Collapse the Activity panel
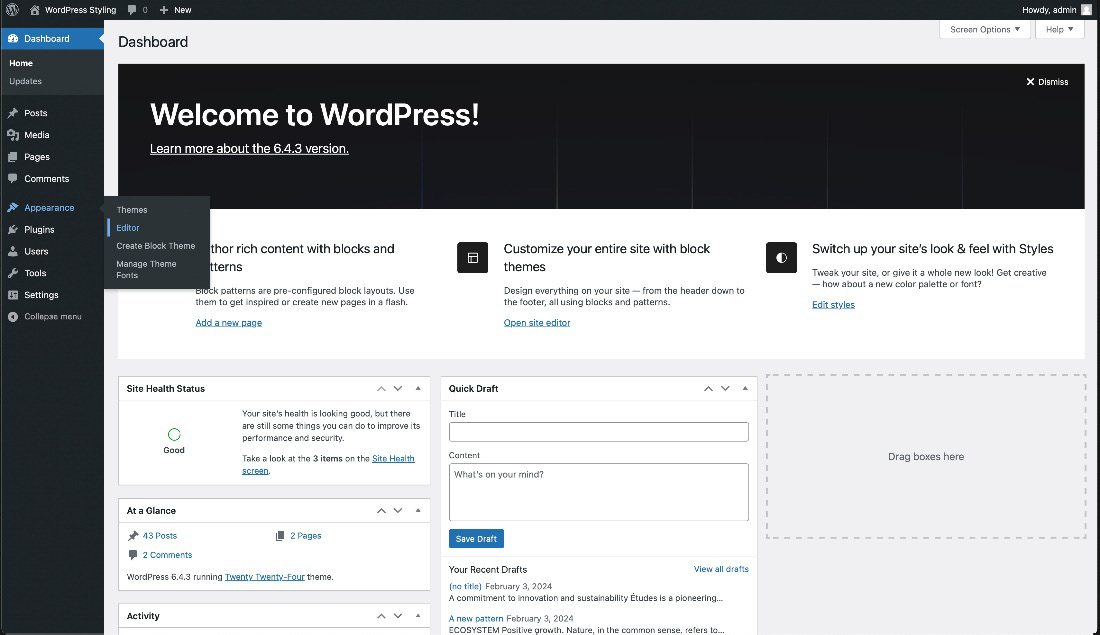The height and width of the screenshot is (635, 1100). [418, 616]
